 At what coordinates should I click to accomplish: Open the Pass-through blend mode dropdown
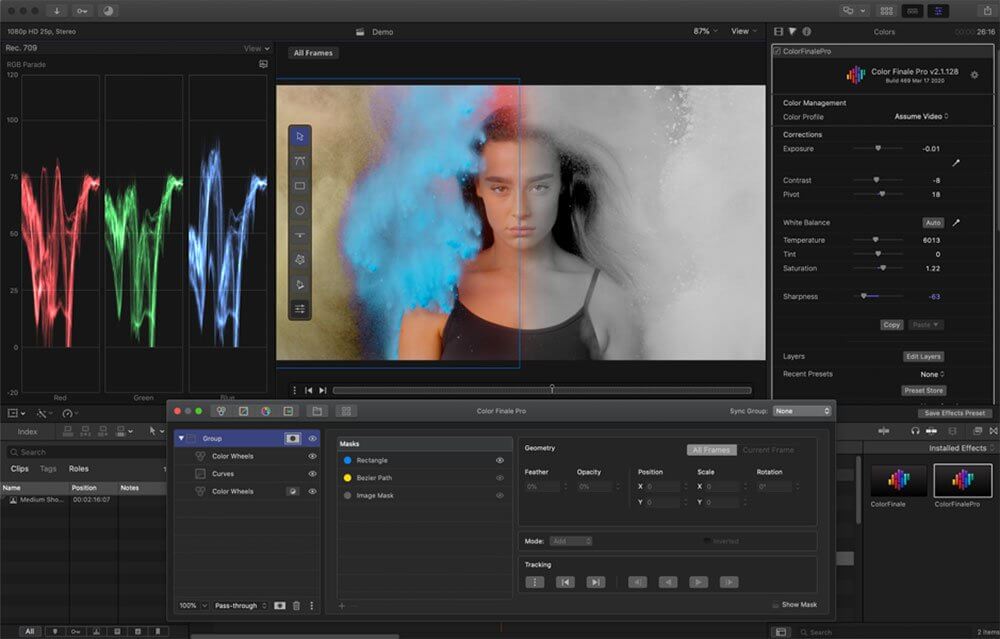(x=241, y=606)
